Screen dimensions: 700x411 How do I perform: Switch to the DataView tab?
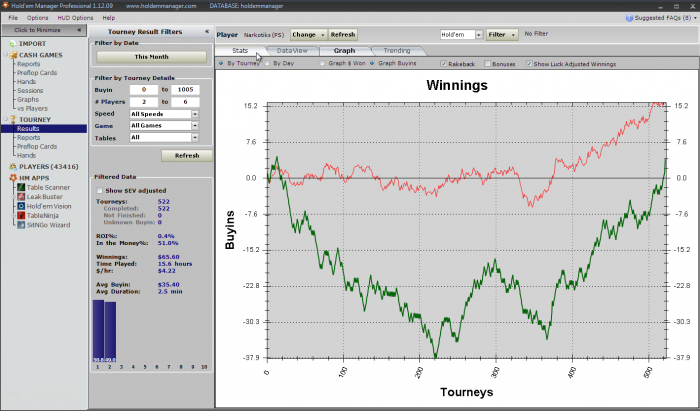point(292,50)
